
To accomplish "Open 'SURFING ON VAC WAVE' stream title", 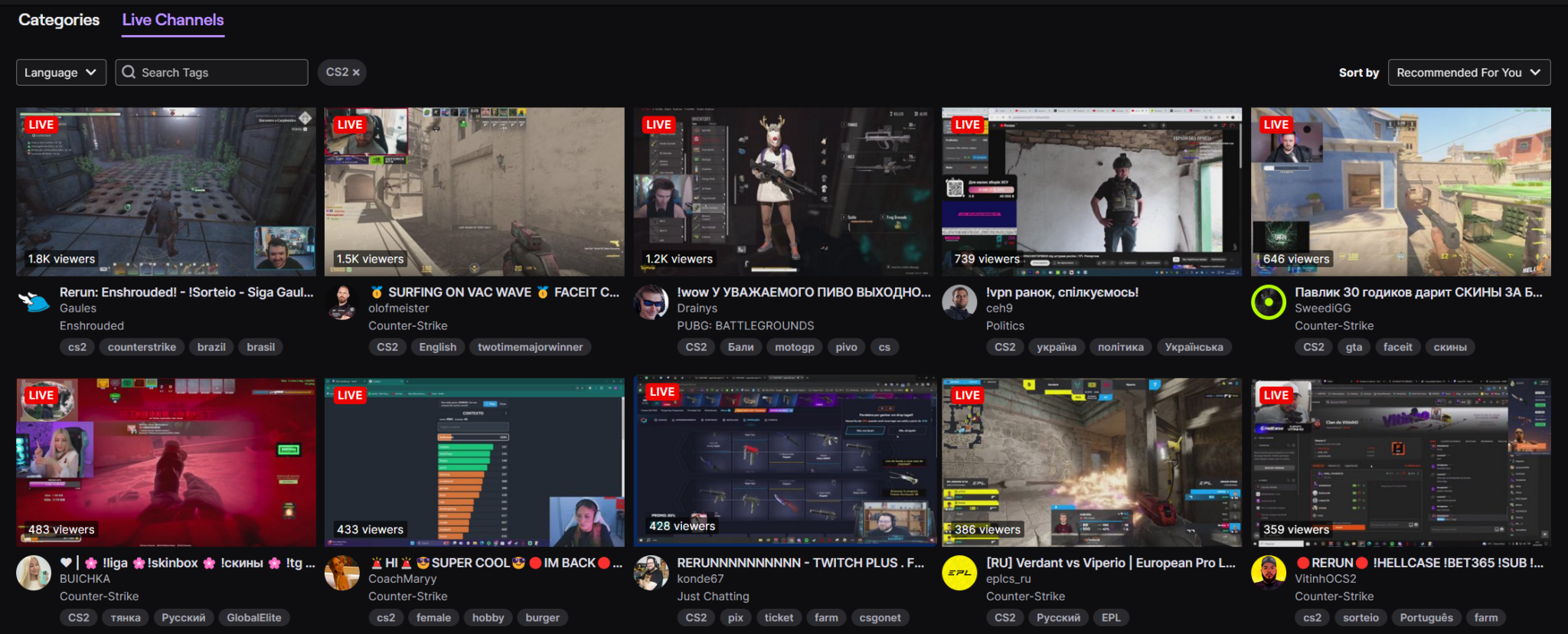I will pos(495,292).
